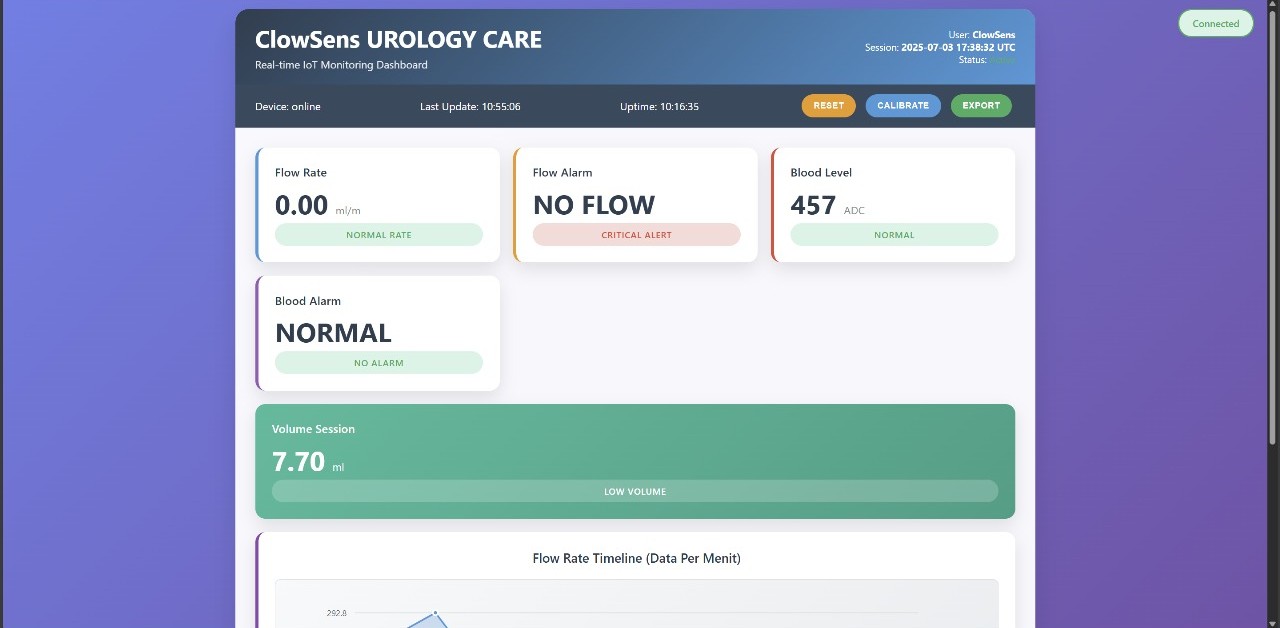
Task: Click the Blood Level NORMAL status pill
Action: [x=893, y=235]
